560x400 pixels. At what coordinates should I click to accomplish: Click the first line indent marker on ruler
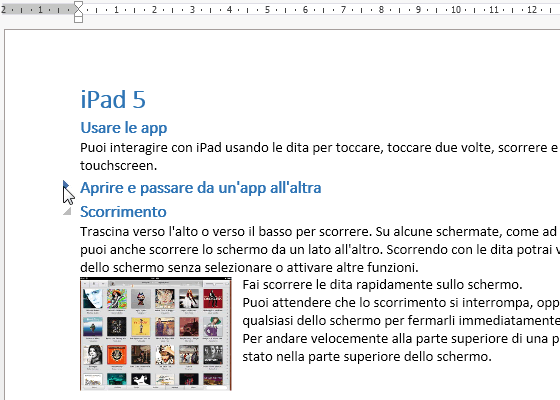(x=78, y=5)
